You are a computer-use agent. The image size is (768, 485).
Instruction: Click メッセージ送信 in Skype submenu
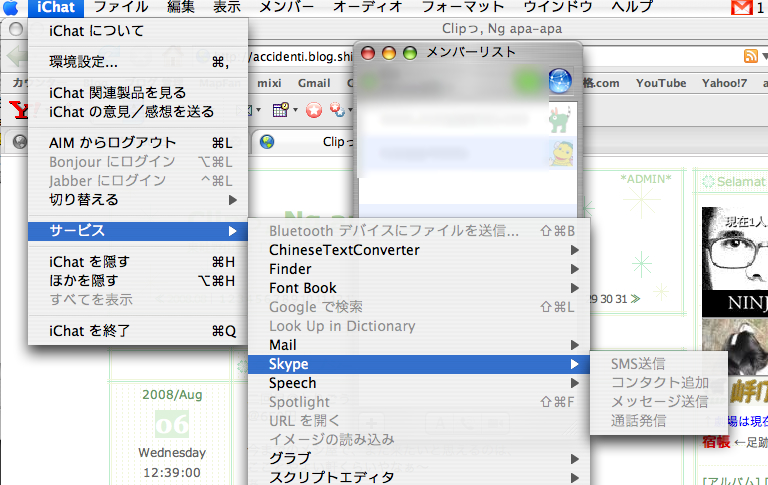[x=659, y=402]
